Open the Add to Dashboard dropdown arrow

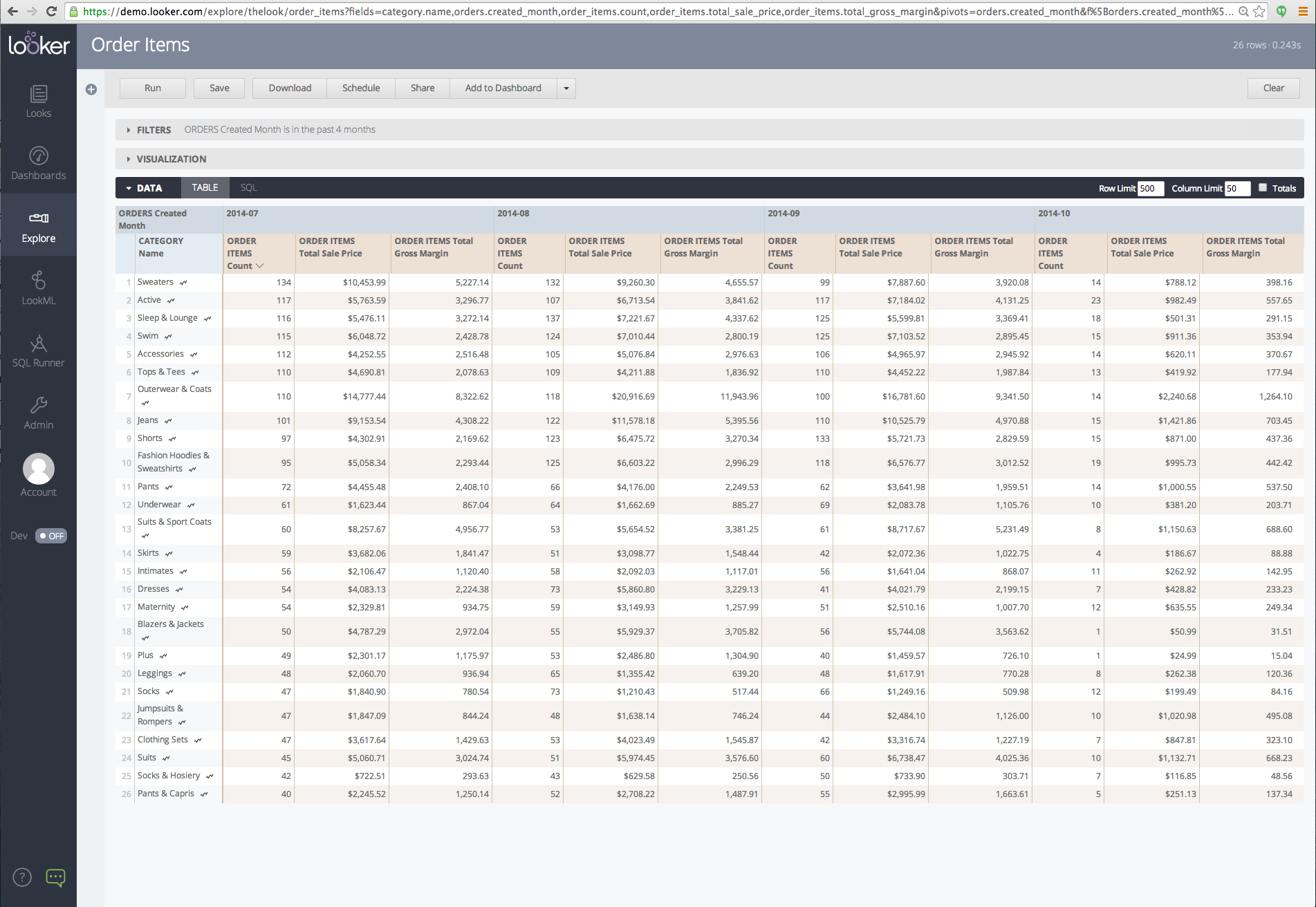coord(566,88)
